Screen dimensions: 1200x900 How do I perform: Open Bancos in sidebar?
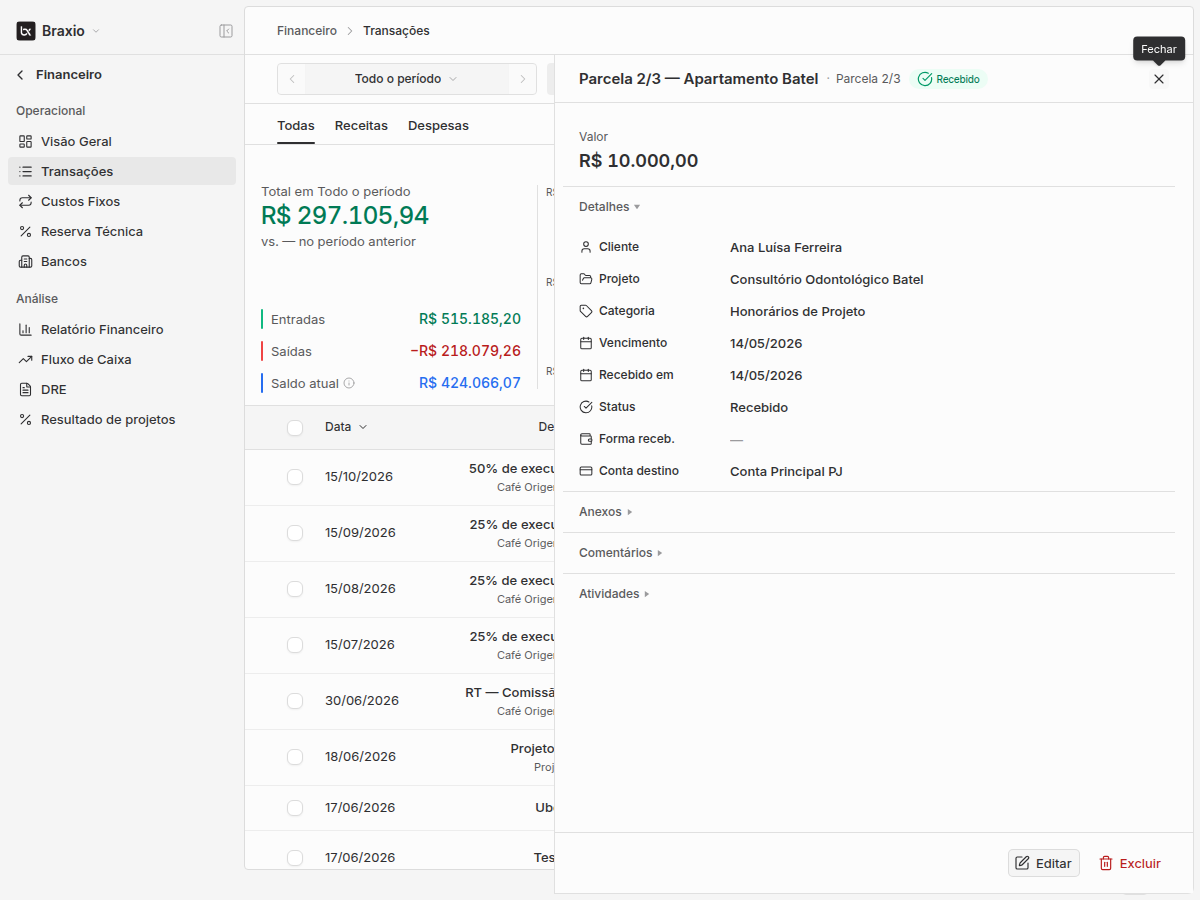(122, 261)
